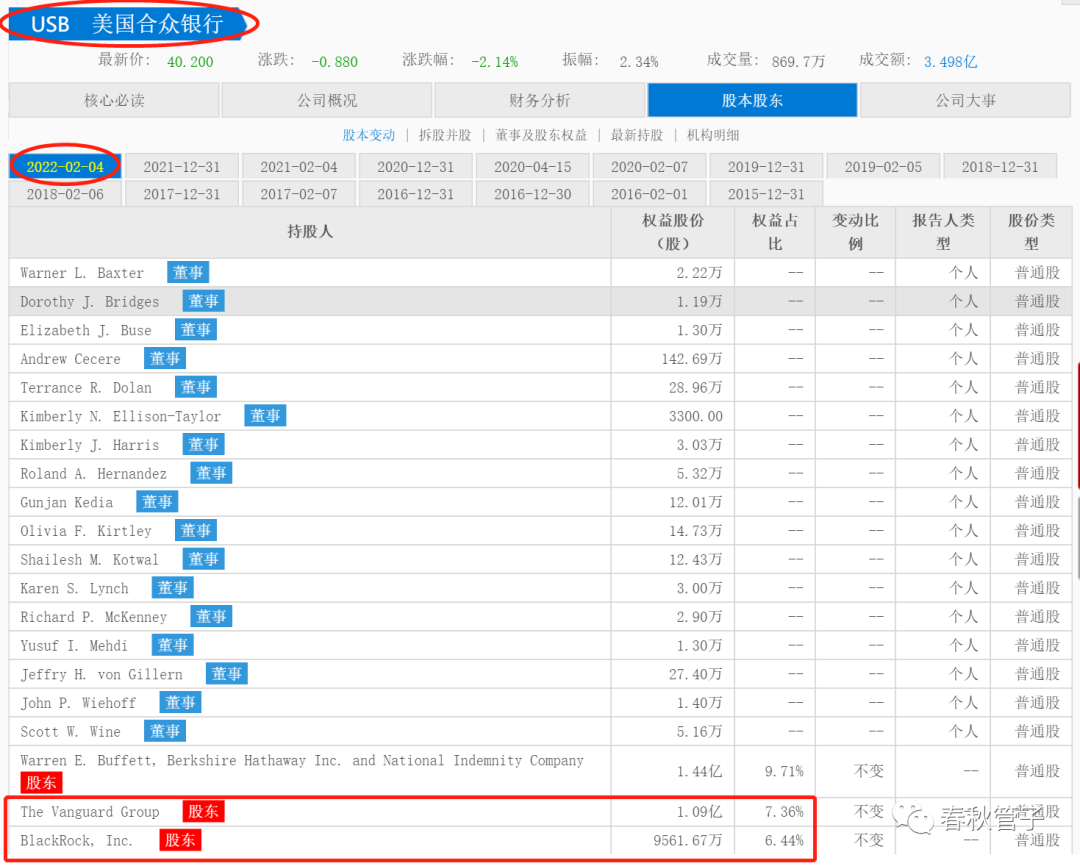Go to 拆股并股 section
The width and height of the screenshot is (1080, 866).
[445, 135]
